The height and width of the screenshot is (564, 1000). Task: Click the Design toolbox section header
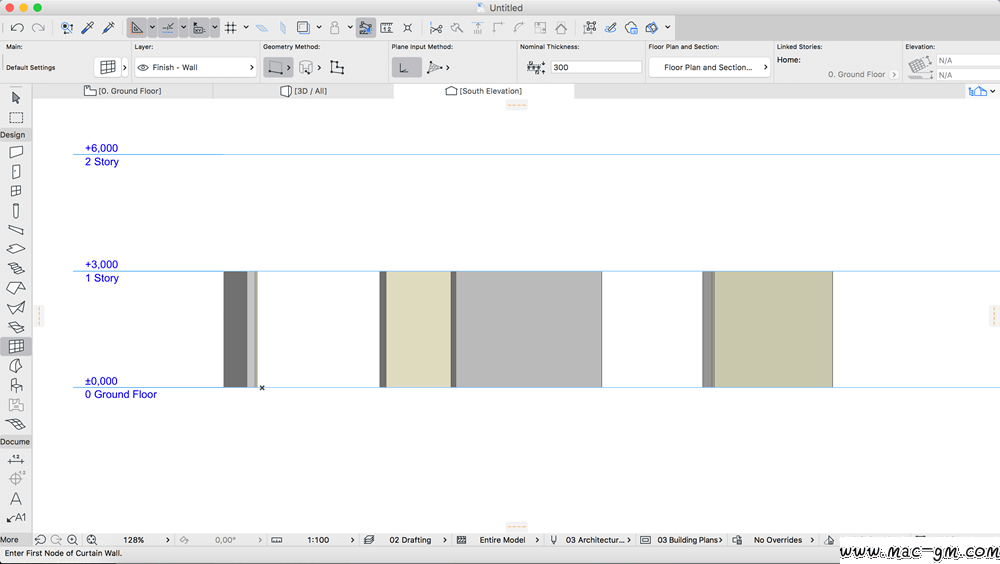click(15, 135)
